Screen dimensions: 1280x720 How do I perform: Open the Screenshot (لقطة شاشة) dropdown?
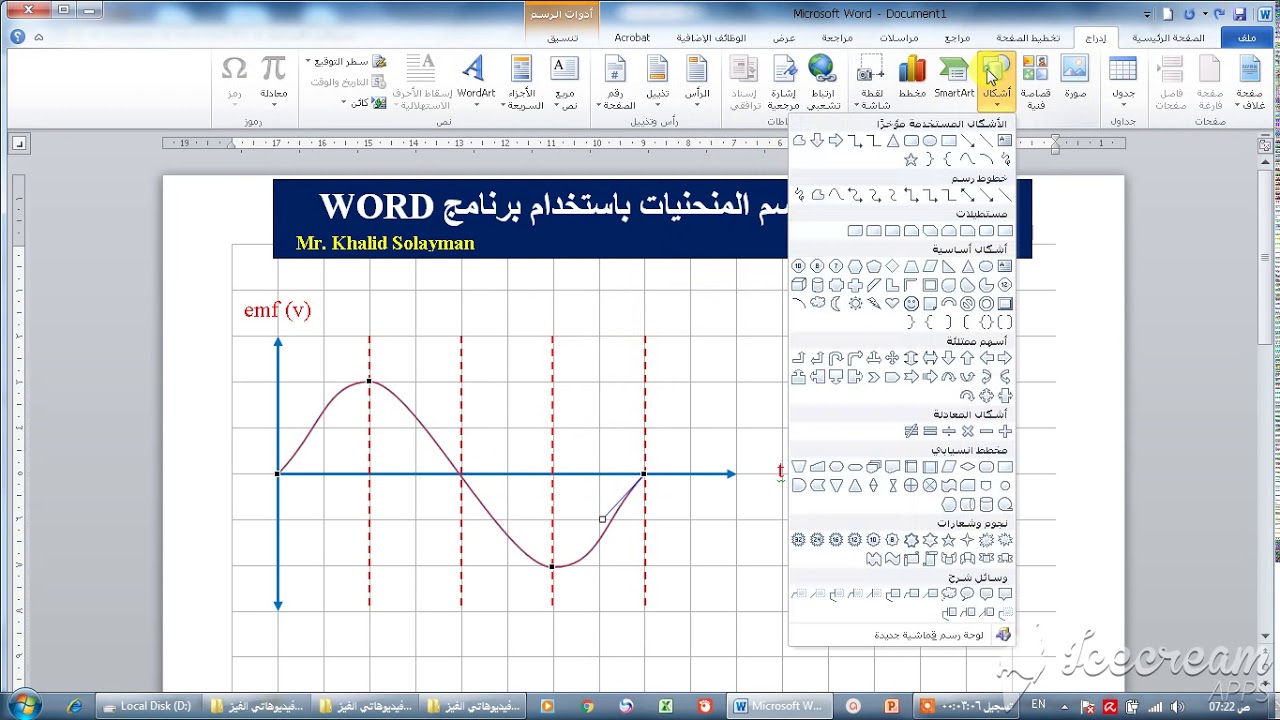tap(872, 82)
